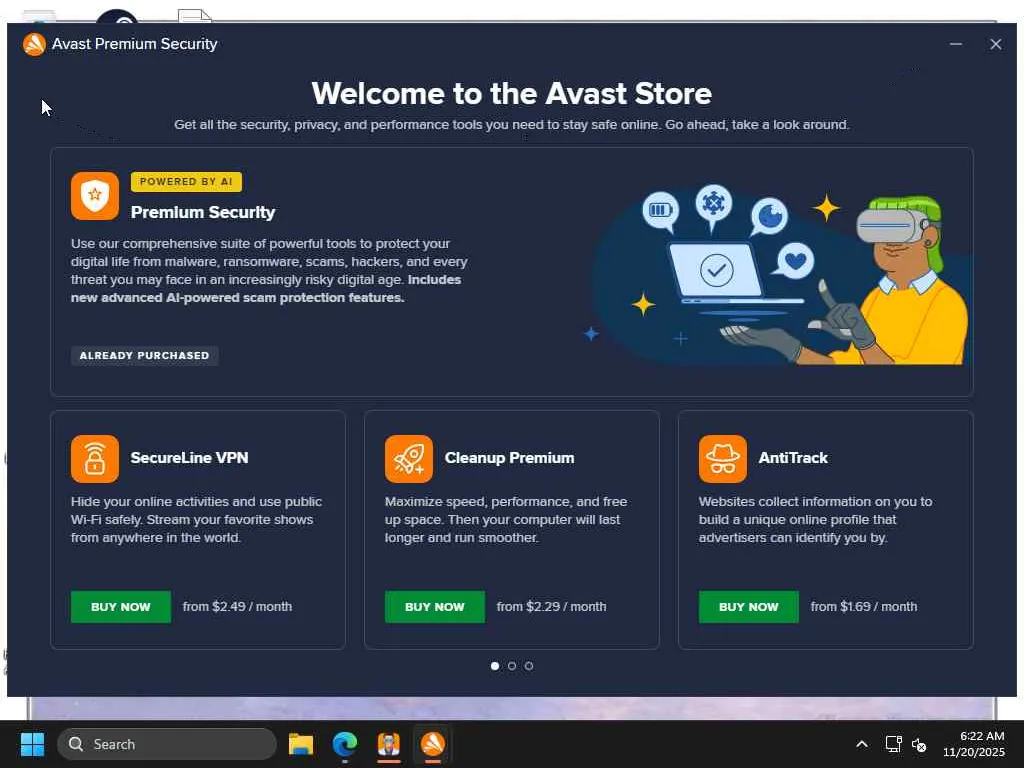Click 'Welcome to the Avast Store' heading
The height and width of the screenshot is (768, 1024).
point(511,93)
